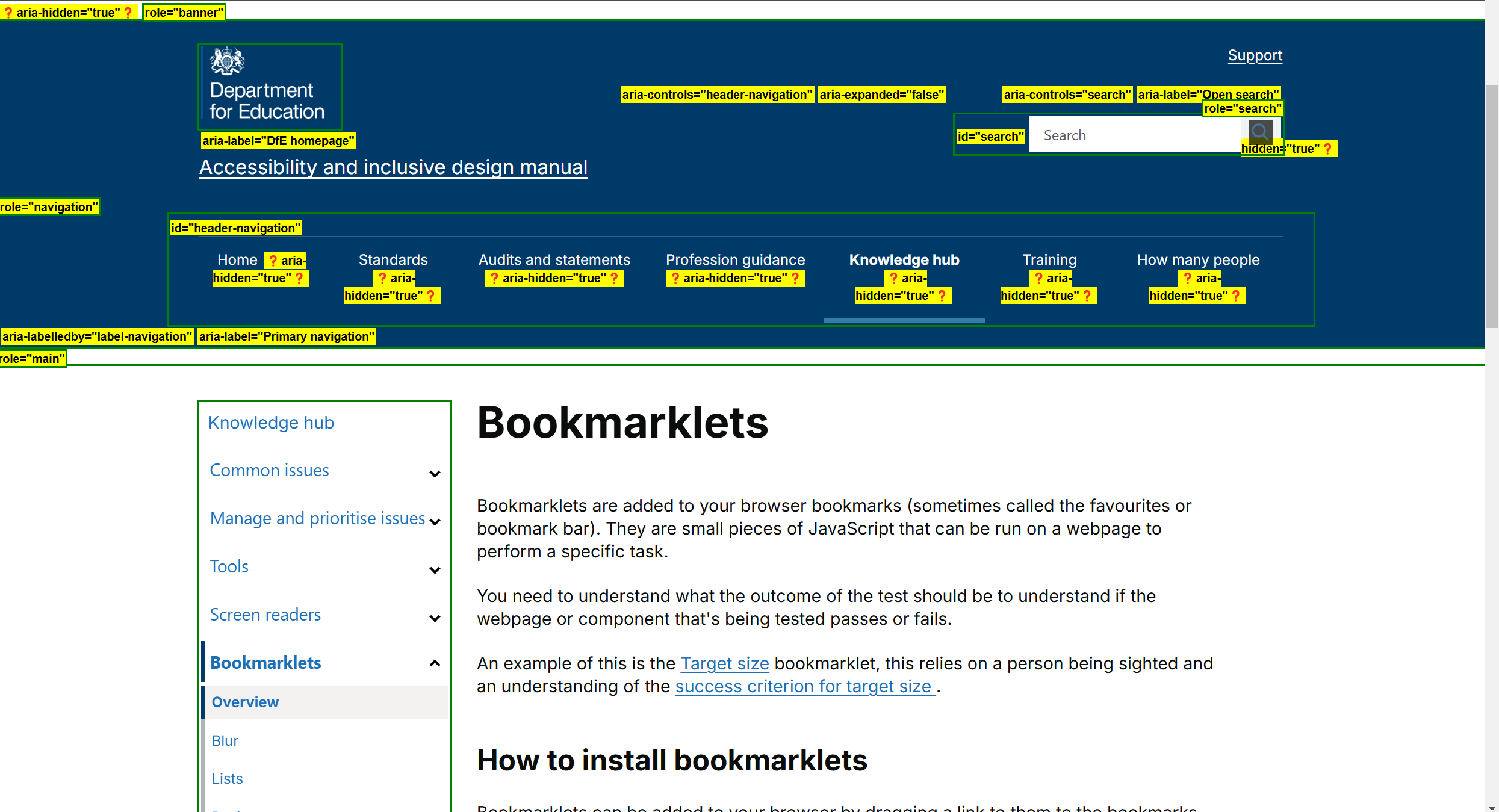Follow the Target size link
The width and height of the screenshot is (1499, 812).
pos(724,663)
